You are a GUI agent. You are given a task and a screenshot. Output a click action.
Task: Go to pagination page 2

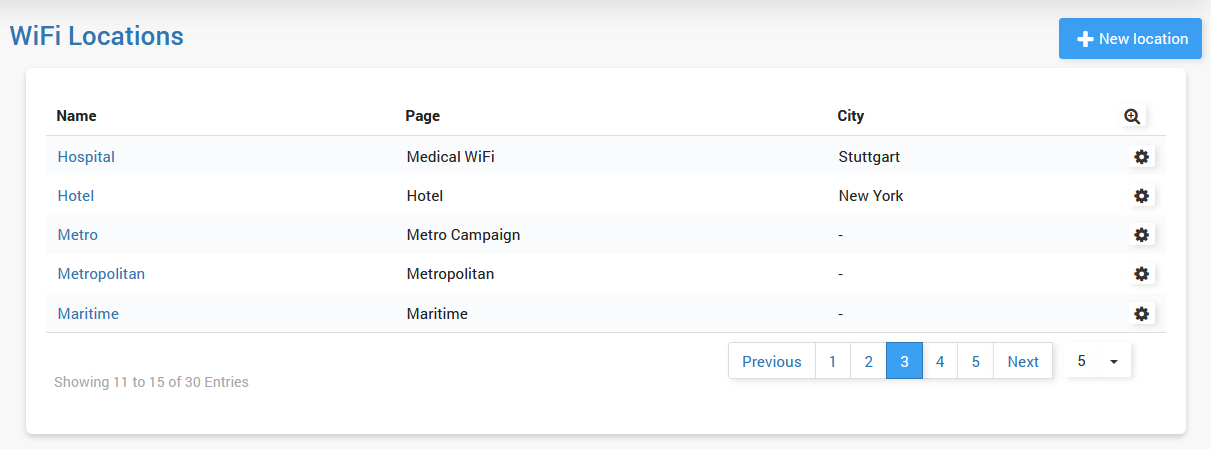868,362
